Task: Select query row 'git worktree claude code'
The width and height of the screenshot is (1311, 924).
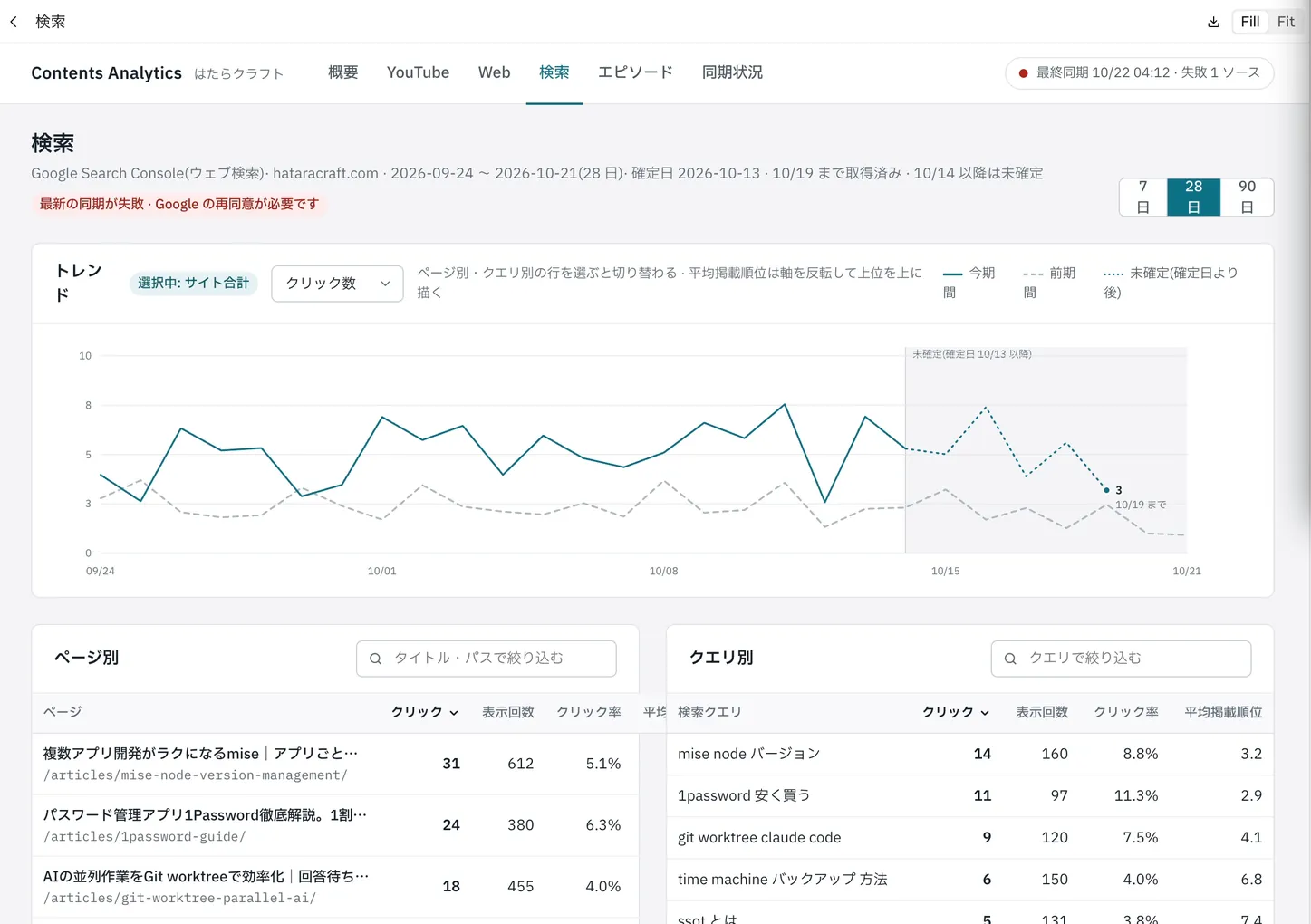Action: coord(969,838)
